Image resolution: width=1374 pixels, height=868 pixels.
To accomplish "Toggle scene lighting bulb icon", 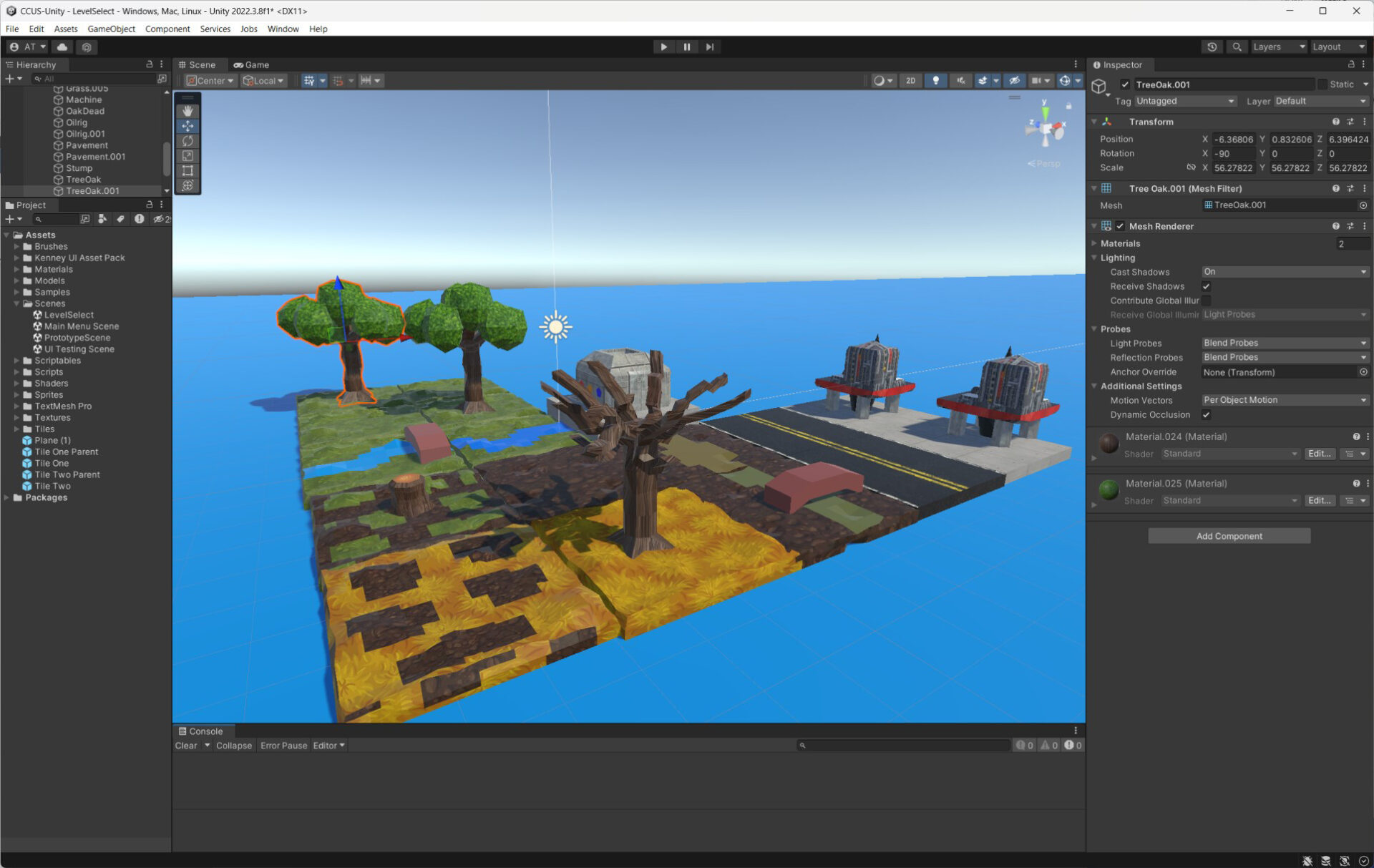I will (935, 80).
